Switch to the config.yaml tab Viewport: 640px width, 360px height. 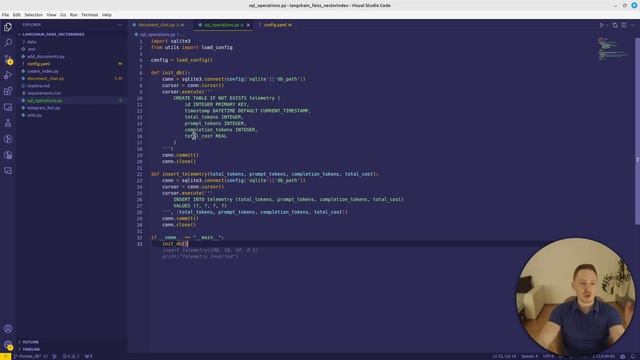click(277, 25)
